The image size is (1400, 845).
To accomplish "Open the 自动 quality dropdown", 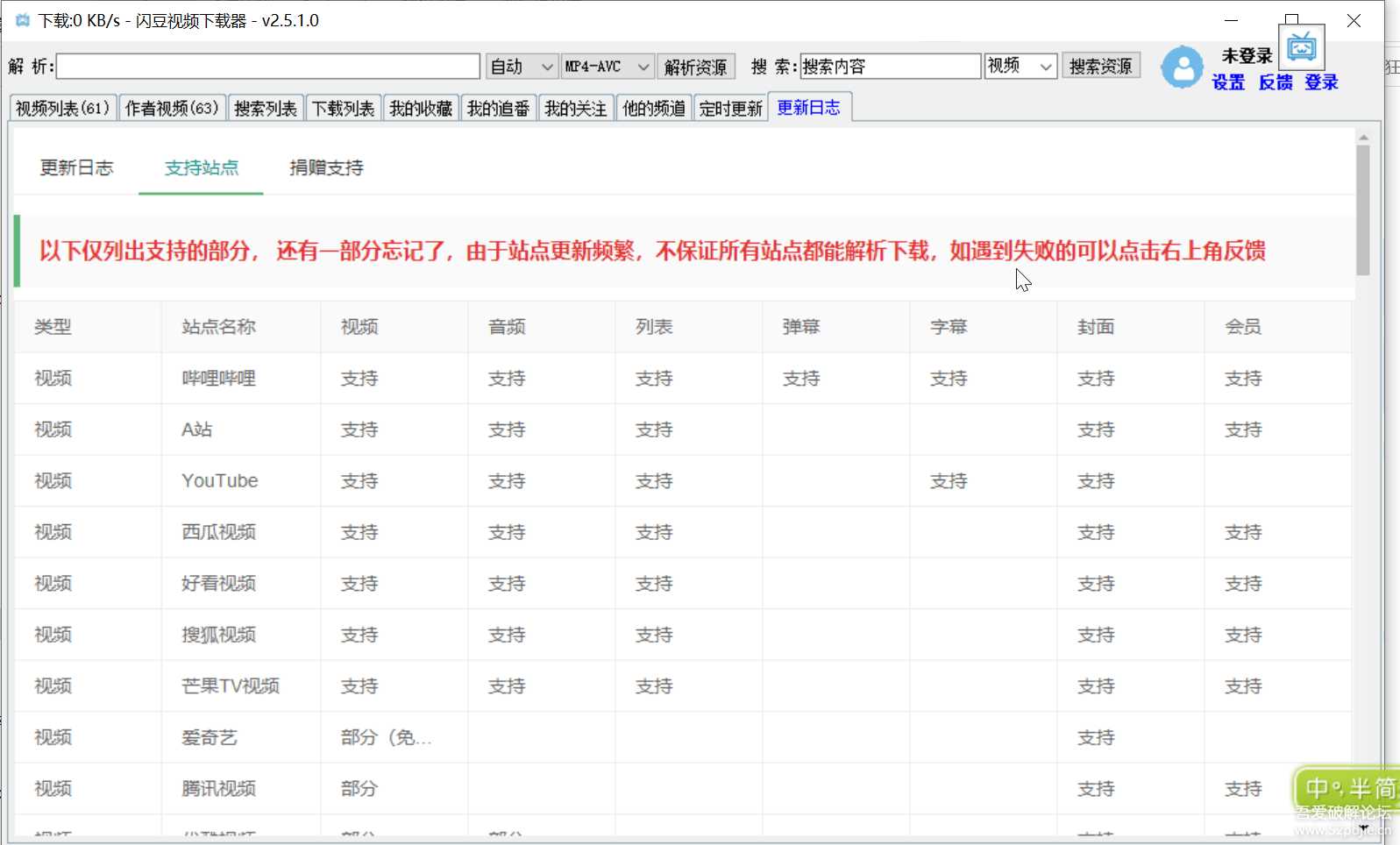I will [522, 67].
